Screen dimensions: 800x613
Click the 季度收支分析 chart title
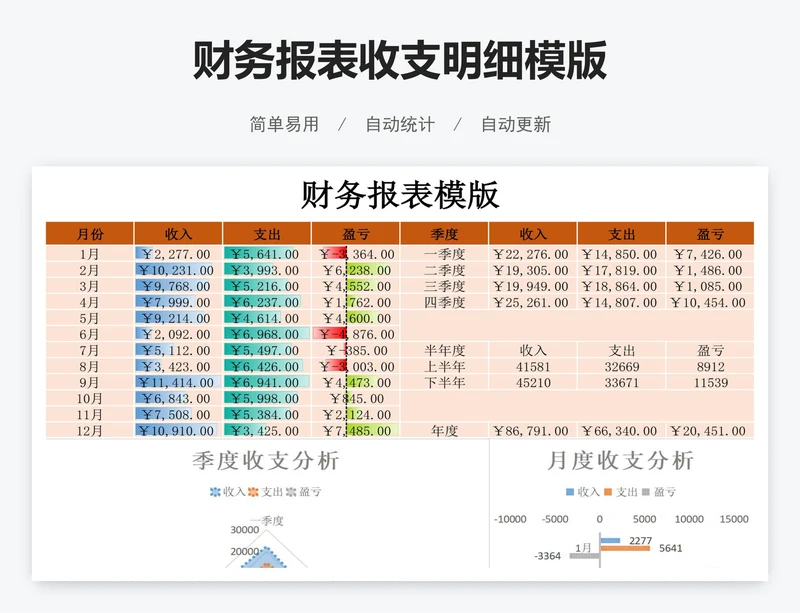click(x=265, y=460)
